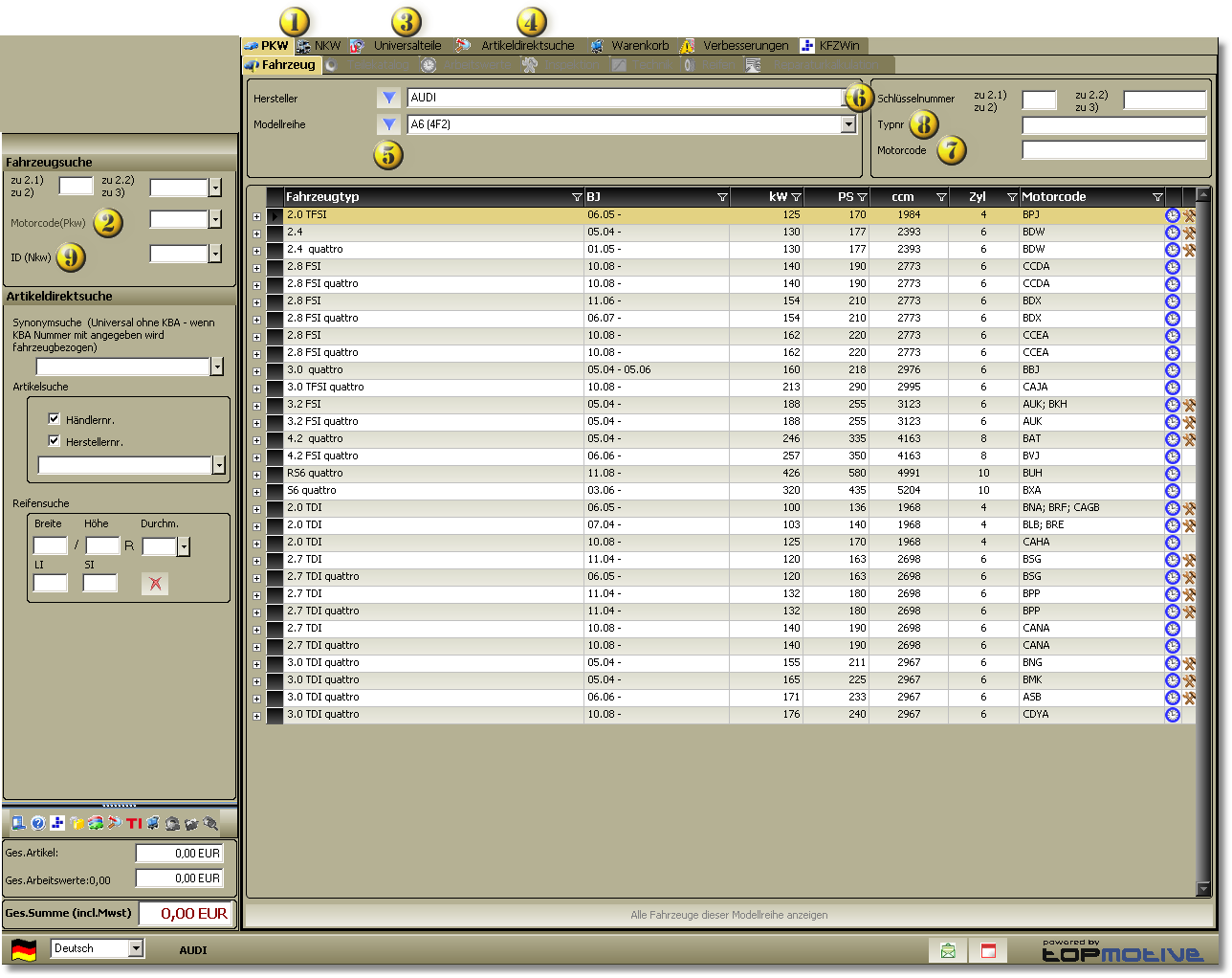
Task: Select the 3.0 TDI quattro CDYA row
Action: pyautogui.click(x=723, y=715)
